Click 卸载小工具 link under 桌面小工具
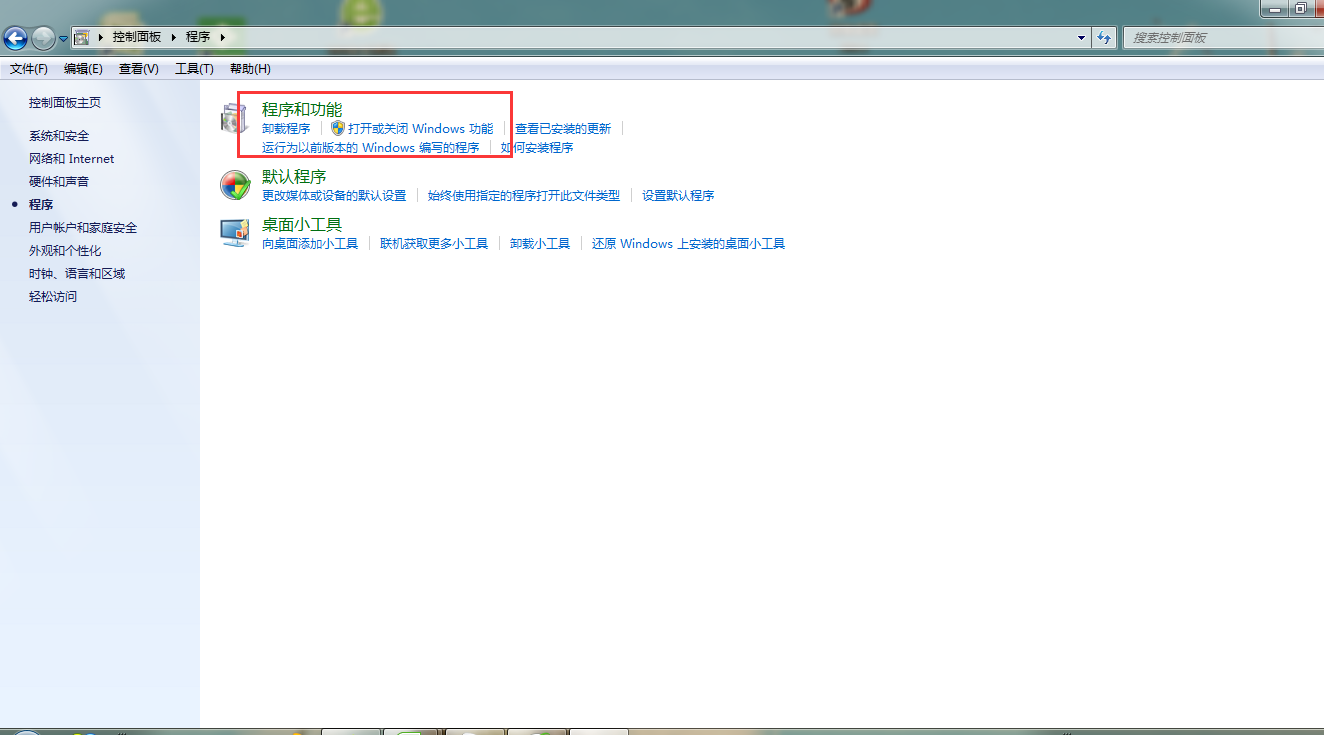 coord(540,244)
